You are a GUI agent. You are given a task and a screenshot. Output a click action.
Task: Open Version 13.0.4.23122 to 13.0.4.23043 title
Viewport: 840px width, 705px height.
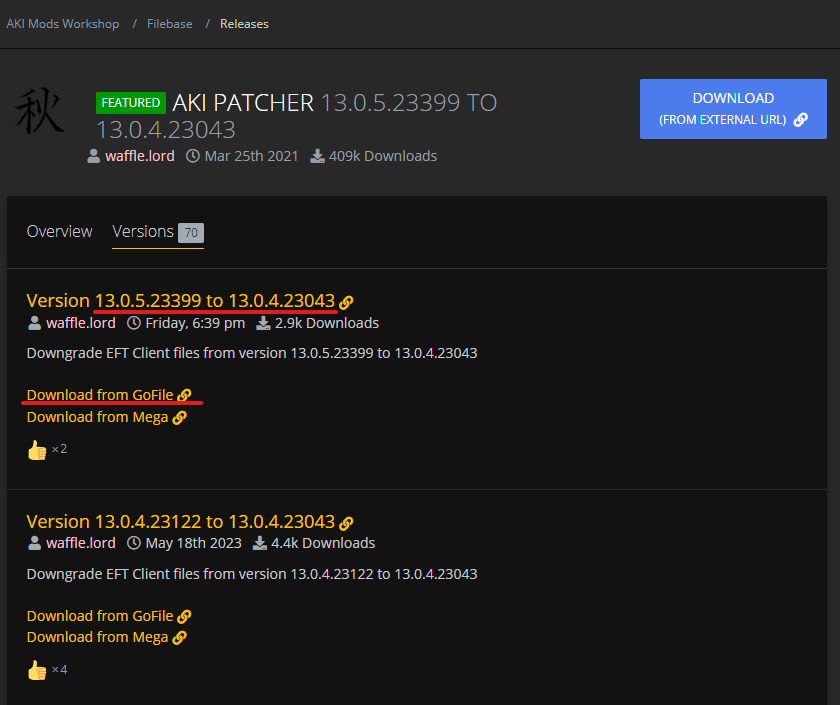(x=181, y=521)
